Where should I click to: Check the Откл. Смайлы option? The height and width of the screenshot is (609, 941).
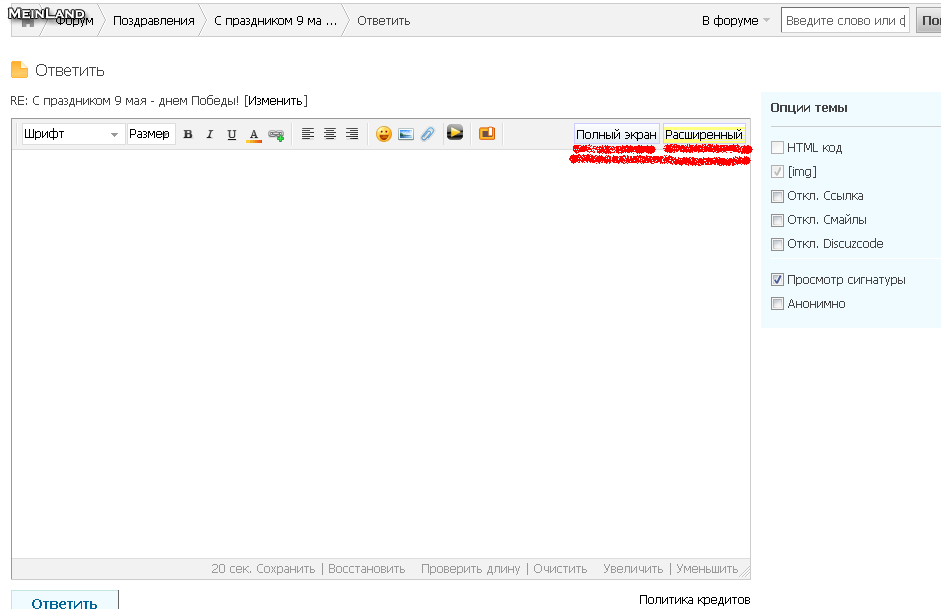point(777,220)
